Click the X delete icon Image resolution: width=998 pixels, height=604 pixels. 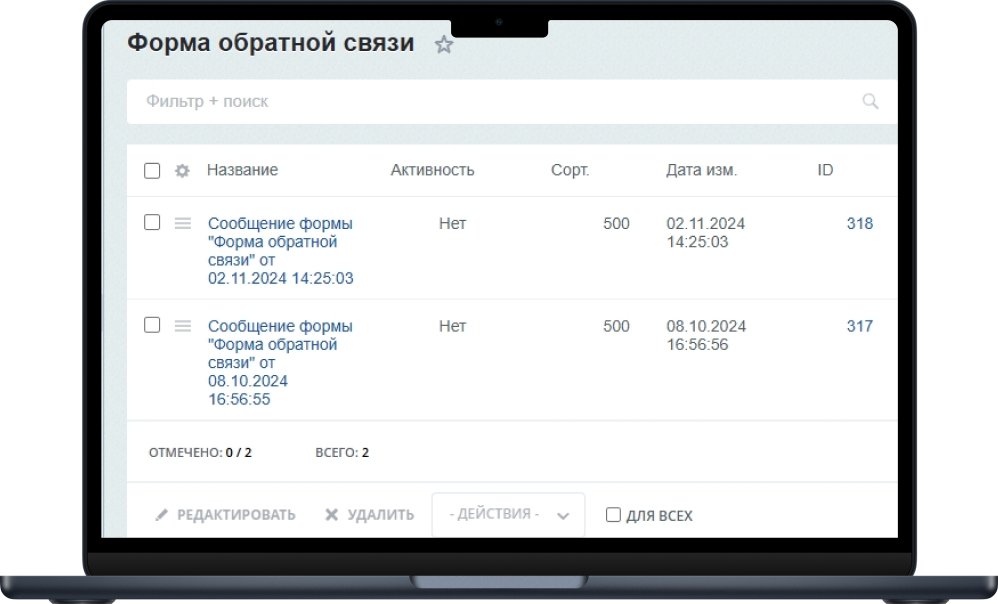coord(333,514)
